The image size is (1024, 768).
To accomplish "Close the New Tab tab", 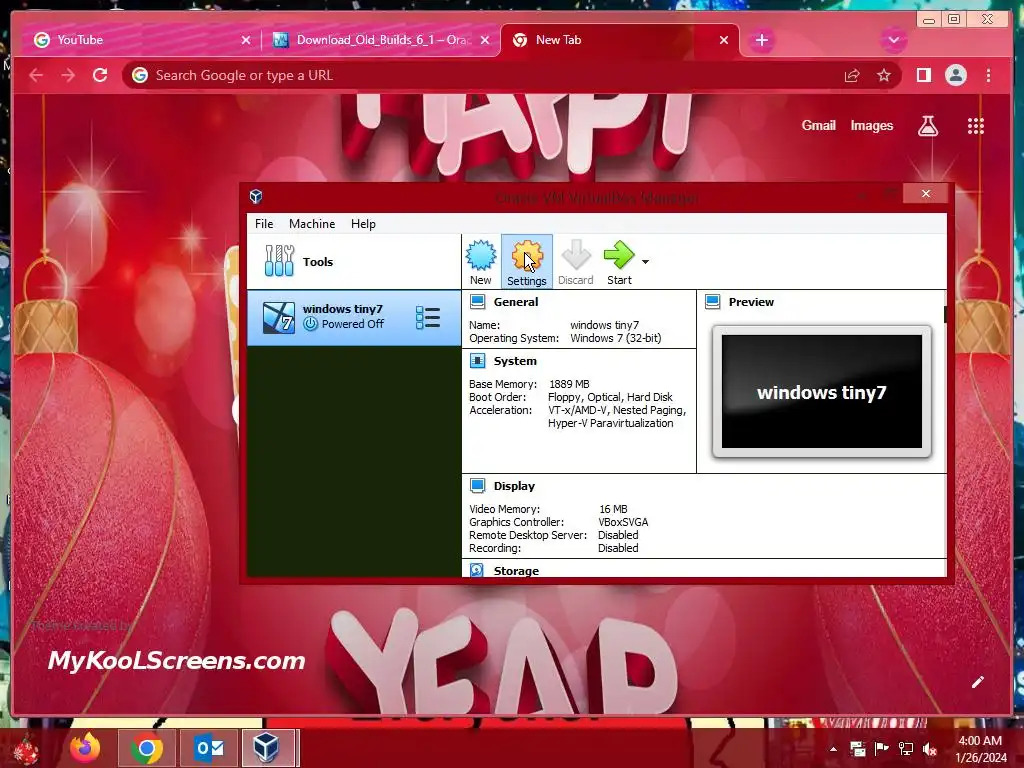I will click(724, 40).
